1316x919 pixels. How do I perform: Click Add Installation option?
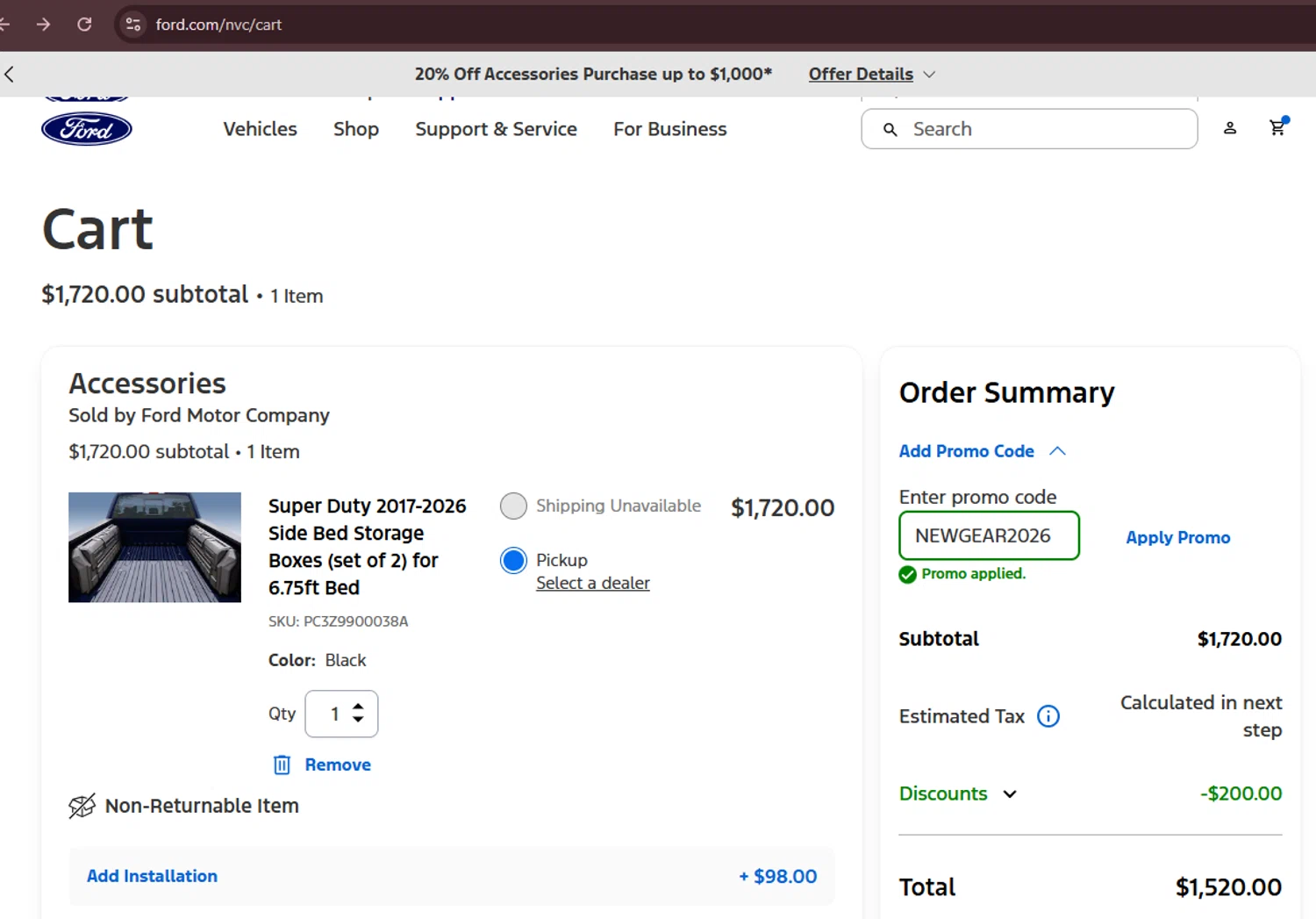[x=152, y=876]
